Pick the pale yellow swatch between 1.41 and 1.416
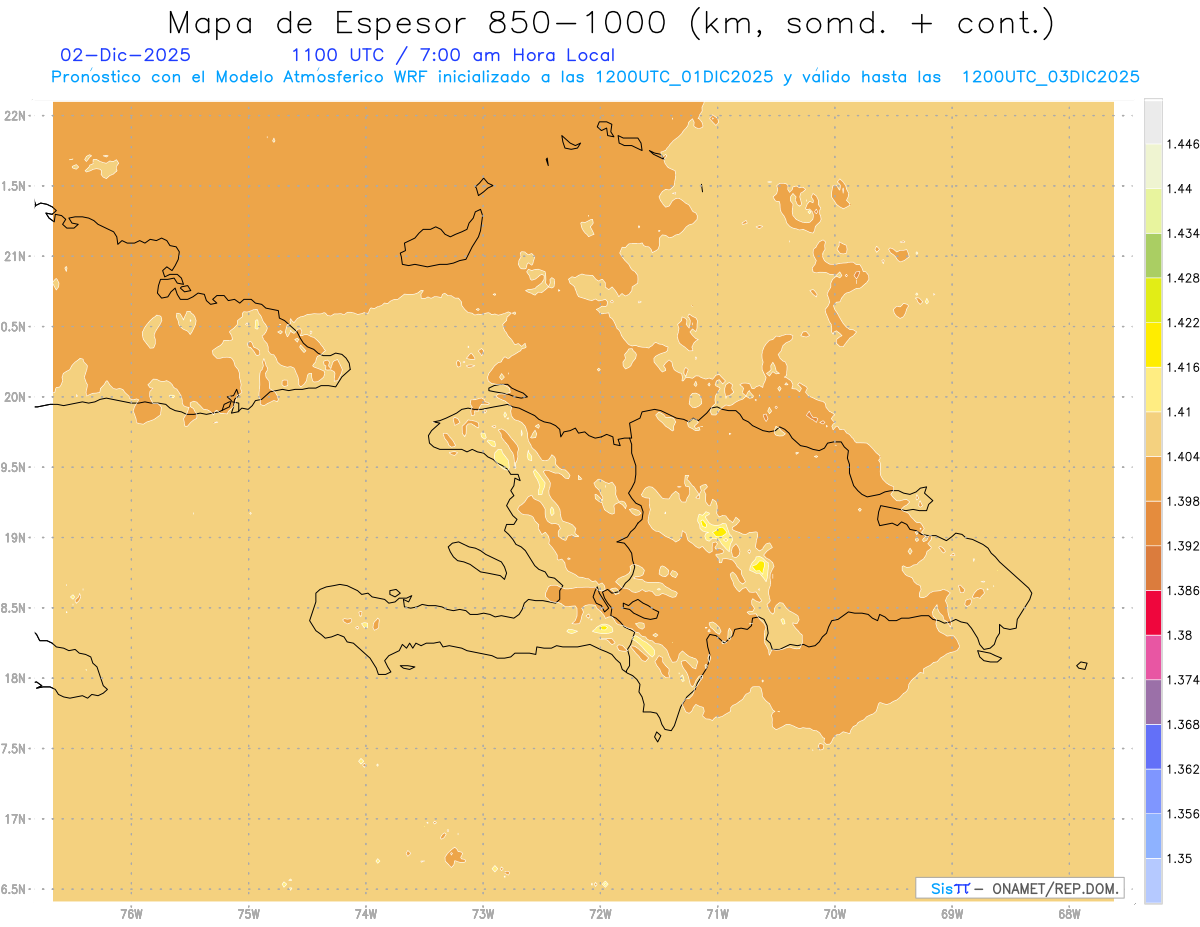1200x927 pixels. point(1153,389)
